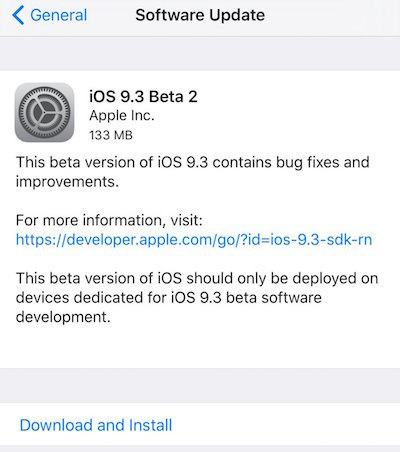Image resolution: width=400 pixels, height=452 pixels.
Task: Tap the blue back chevron arrow
Action: tap(18, 15)
